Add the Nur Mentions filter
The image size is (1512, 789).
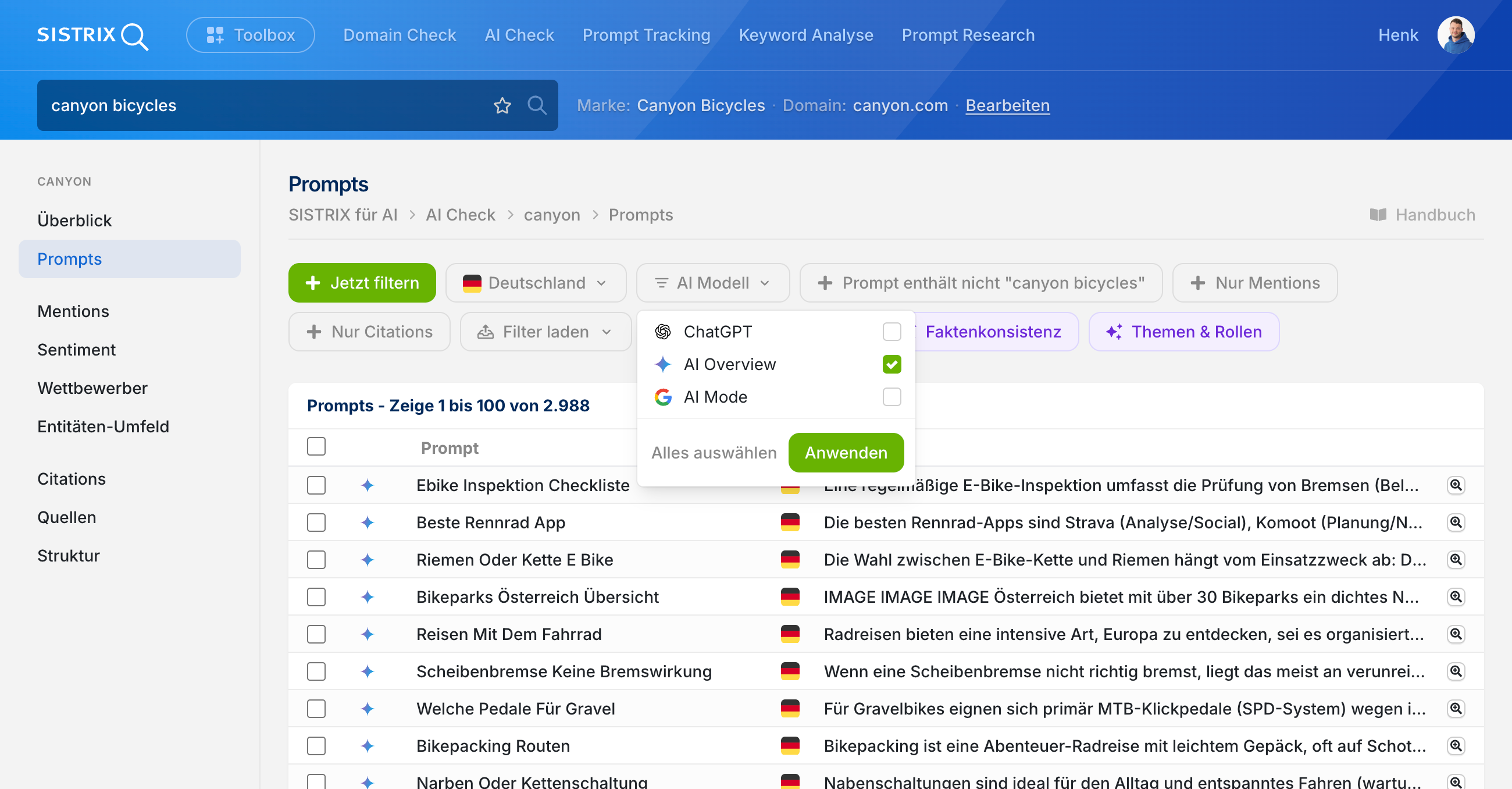[x=1254, y=283]
